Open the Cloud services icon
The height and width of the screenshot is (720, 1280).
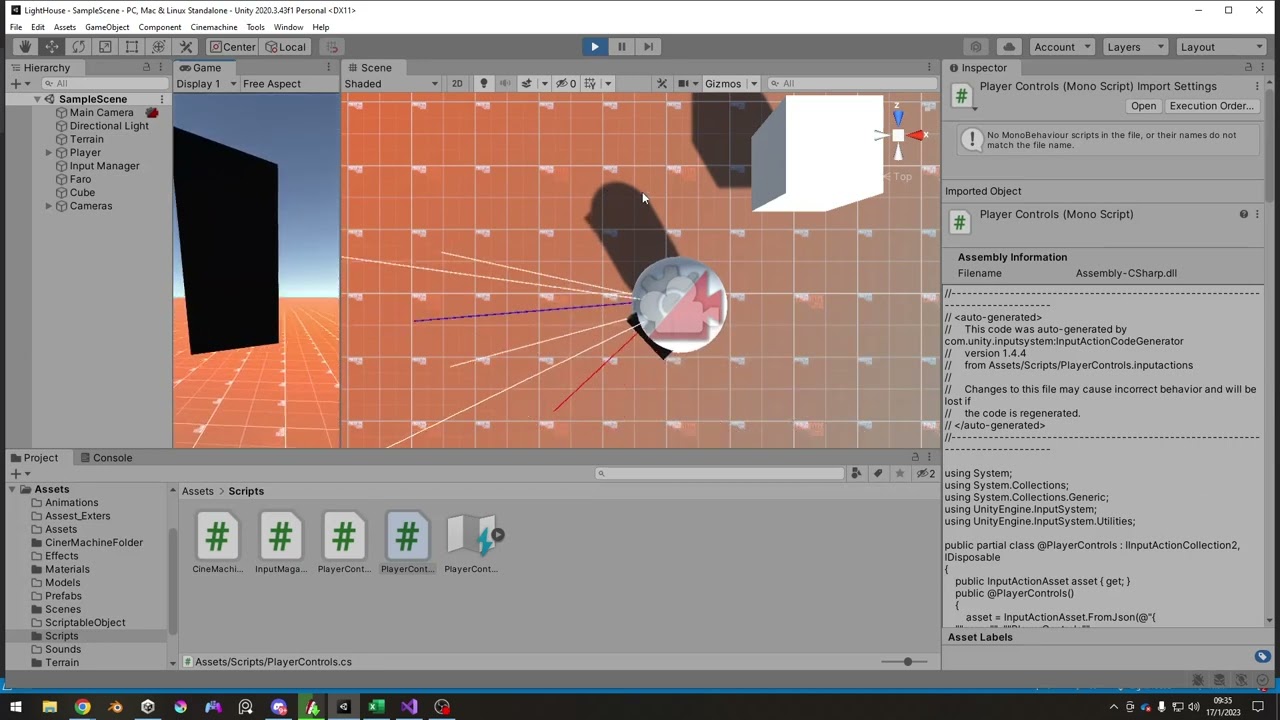(x=1009, y=47)
